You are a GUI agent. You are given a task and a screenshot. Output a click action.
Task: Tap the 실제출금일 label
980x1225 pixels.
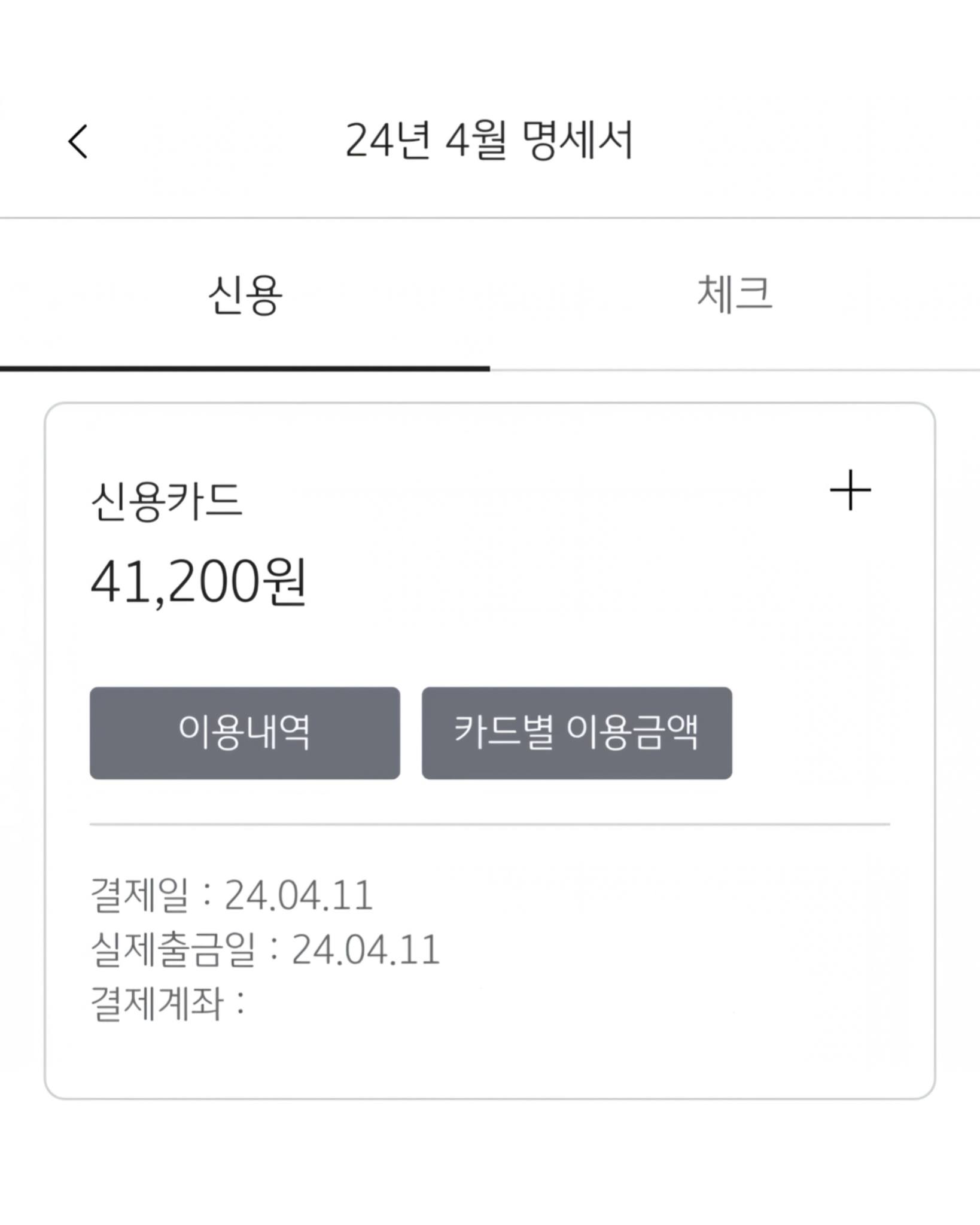pyautogui.click(x=172, y=949)
